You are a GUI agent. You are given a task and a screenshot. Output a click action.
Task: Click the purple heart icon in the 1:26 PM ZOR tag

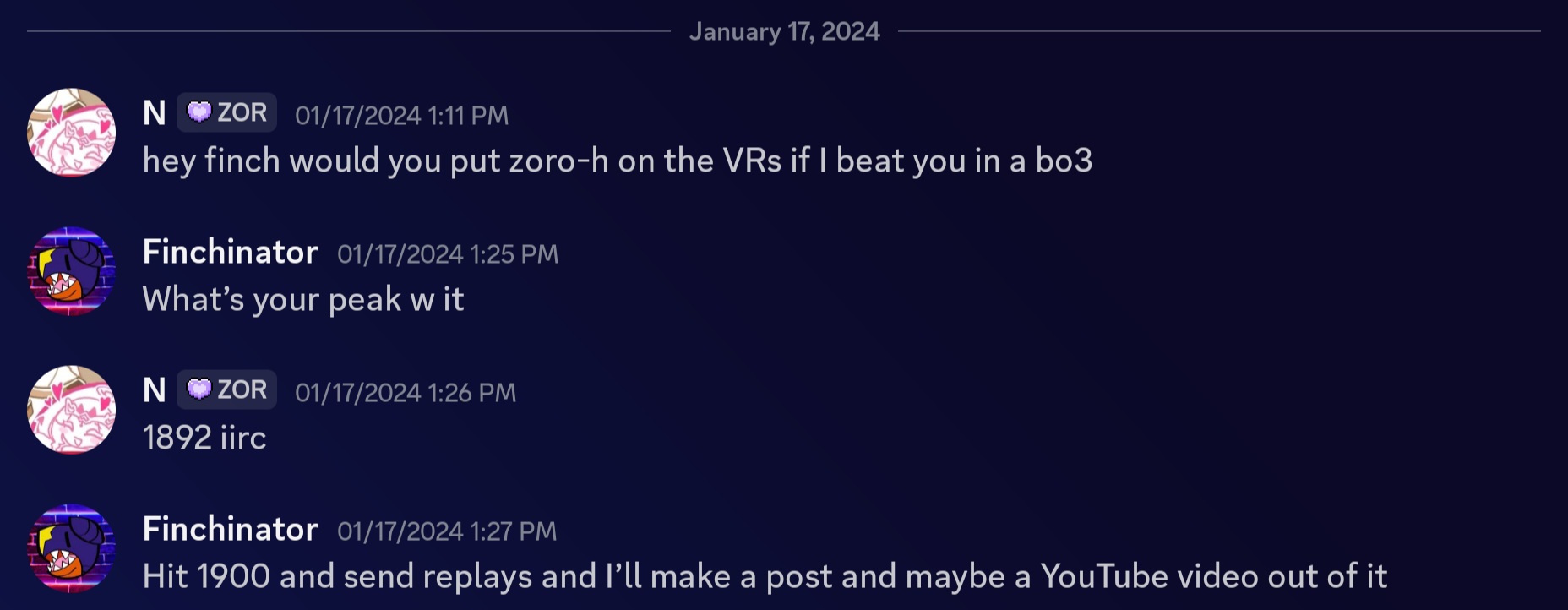[x=199, y=389]
